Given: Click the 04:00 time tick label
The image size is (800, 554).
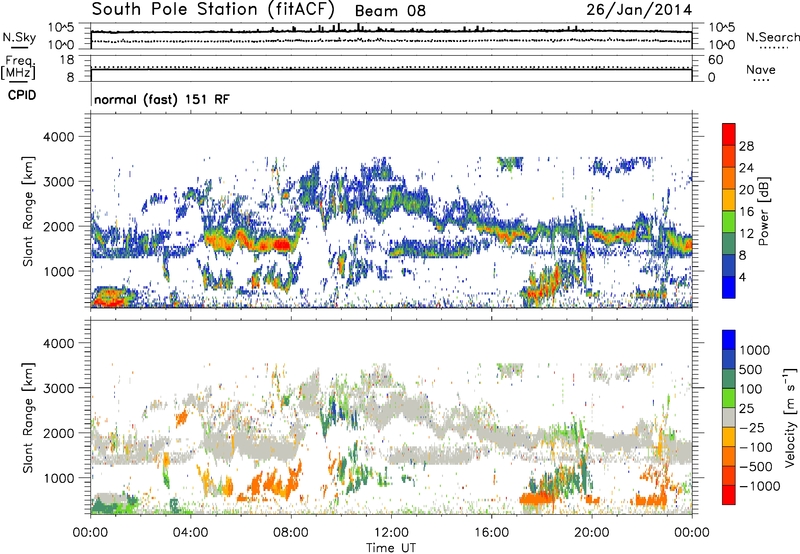Looking at the screenshot, I should point(190,533).
